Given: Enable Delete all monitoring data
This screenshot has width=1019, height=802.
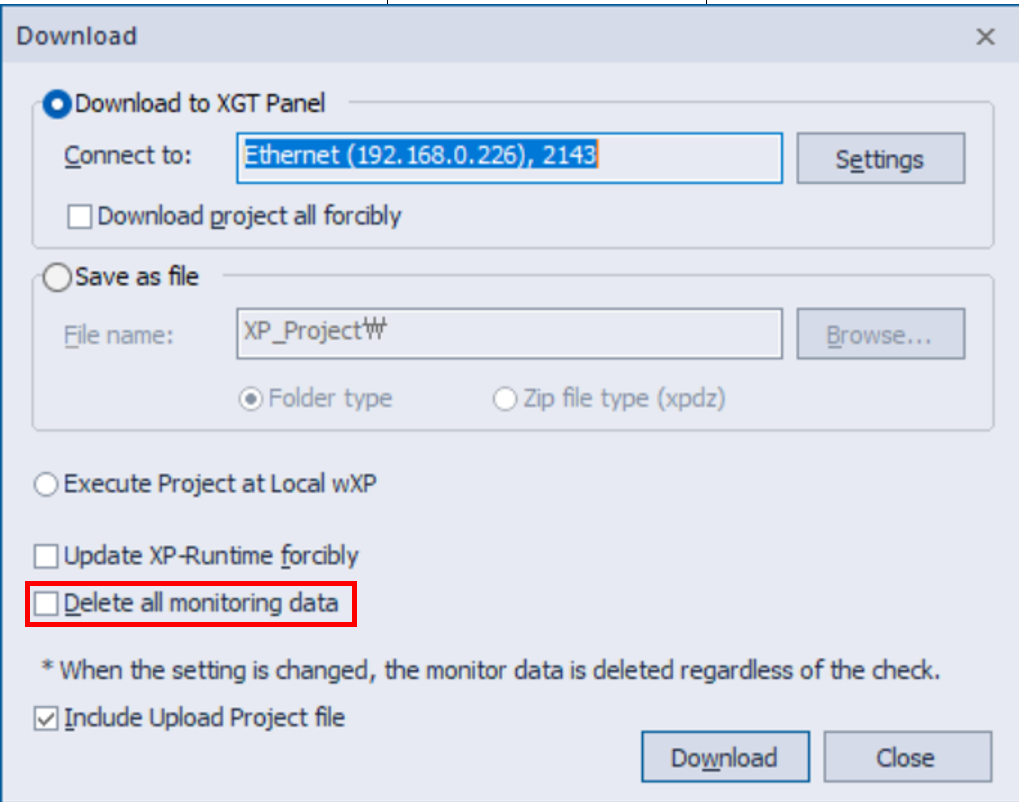Looking at the screenshot, I should tap(45, 603).
